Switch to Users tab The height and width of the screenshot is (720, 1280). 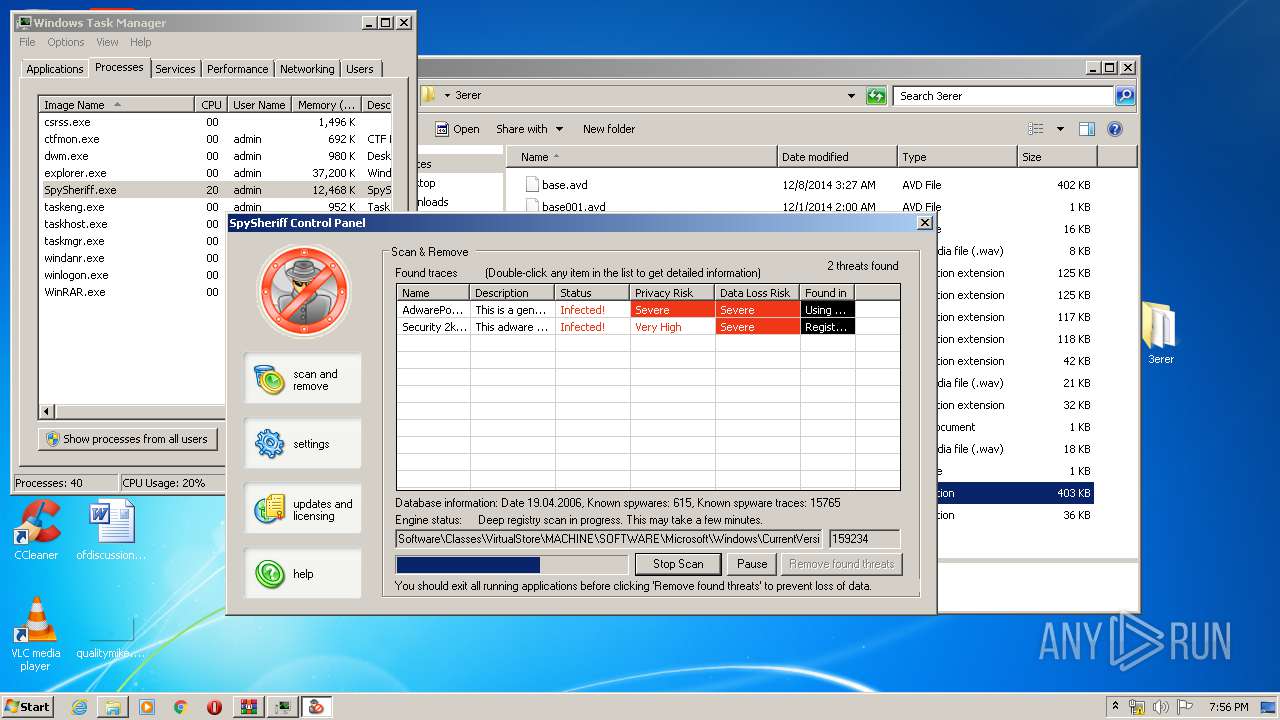tap(360, 69)
